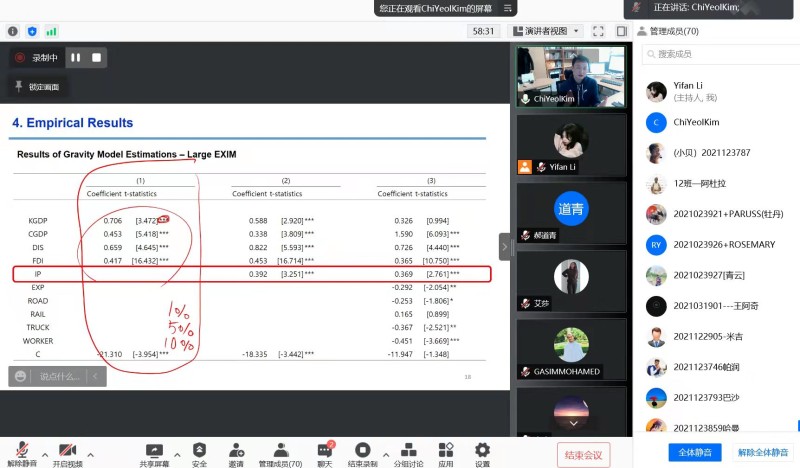Pause the recording in progress
Image resolution: width=800 pixels, height=468 pixels.
coord(75,58)
